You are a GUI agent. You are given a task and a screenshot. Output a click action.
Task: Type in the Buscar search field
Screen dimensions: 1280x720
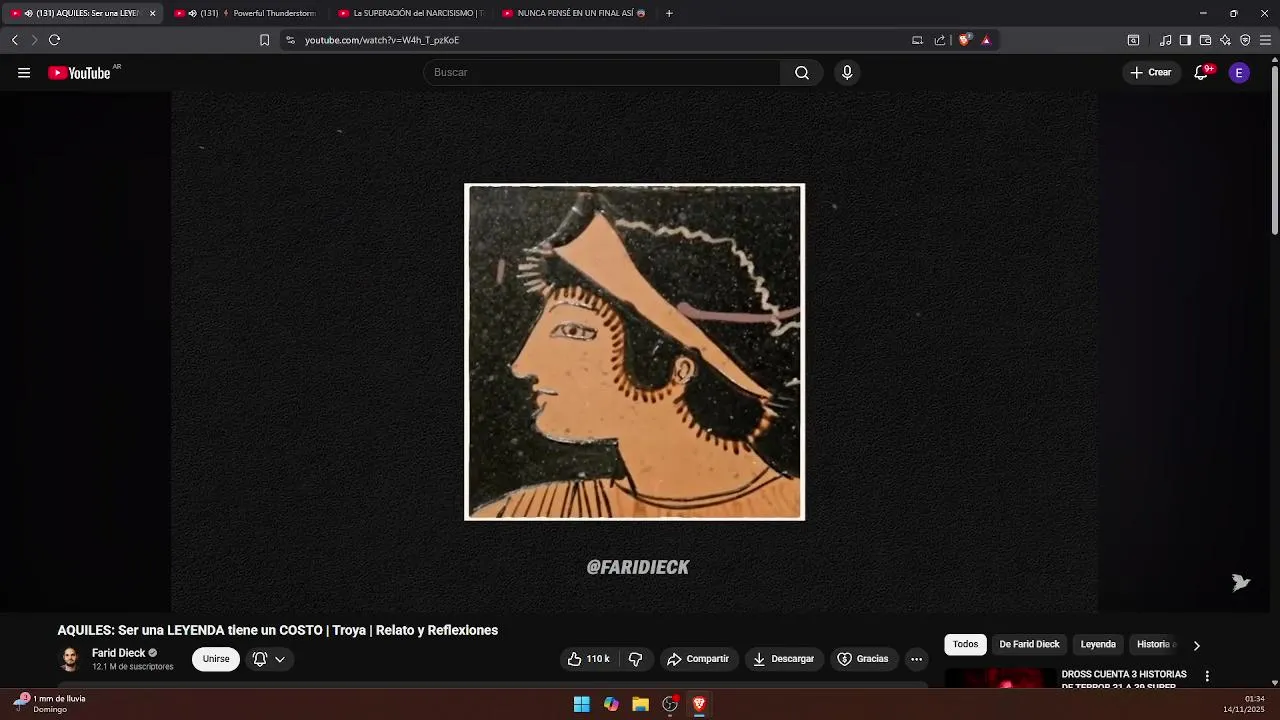click(602, 72)
